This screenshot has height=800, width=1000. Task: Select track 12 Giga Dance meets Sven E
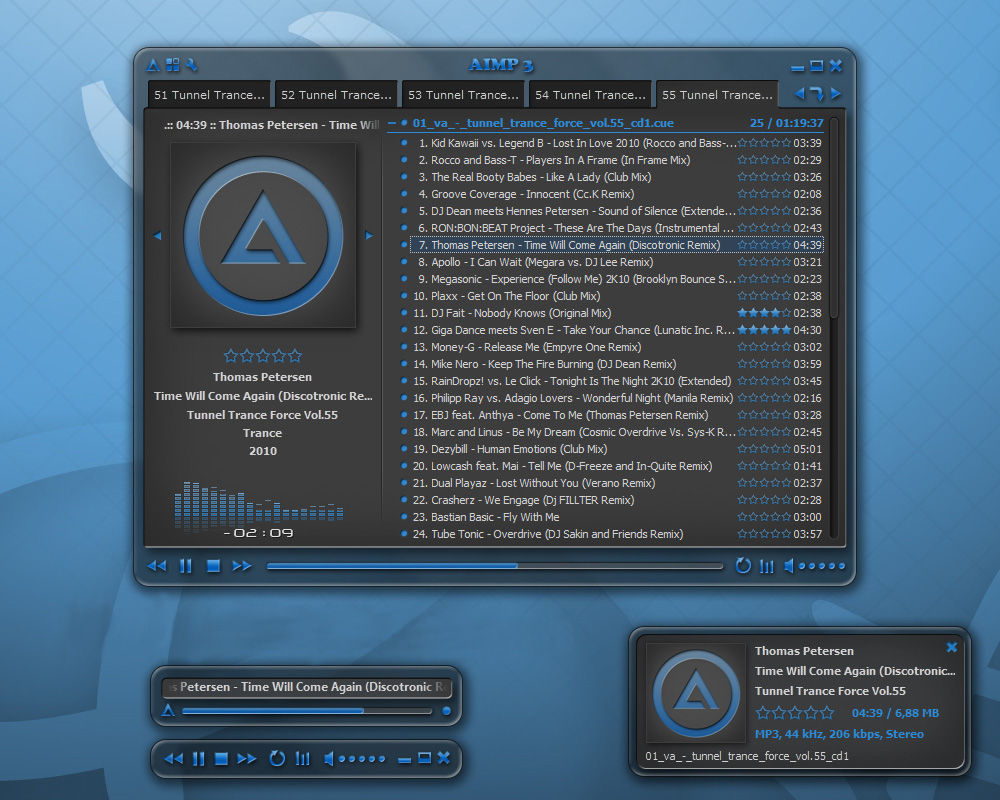click(x=572, y=330)
